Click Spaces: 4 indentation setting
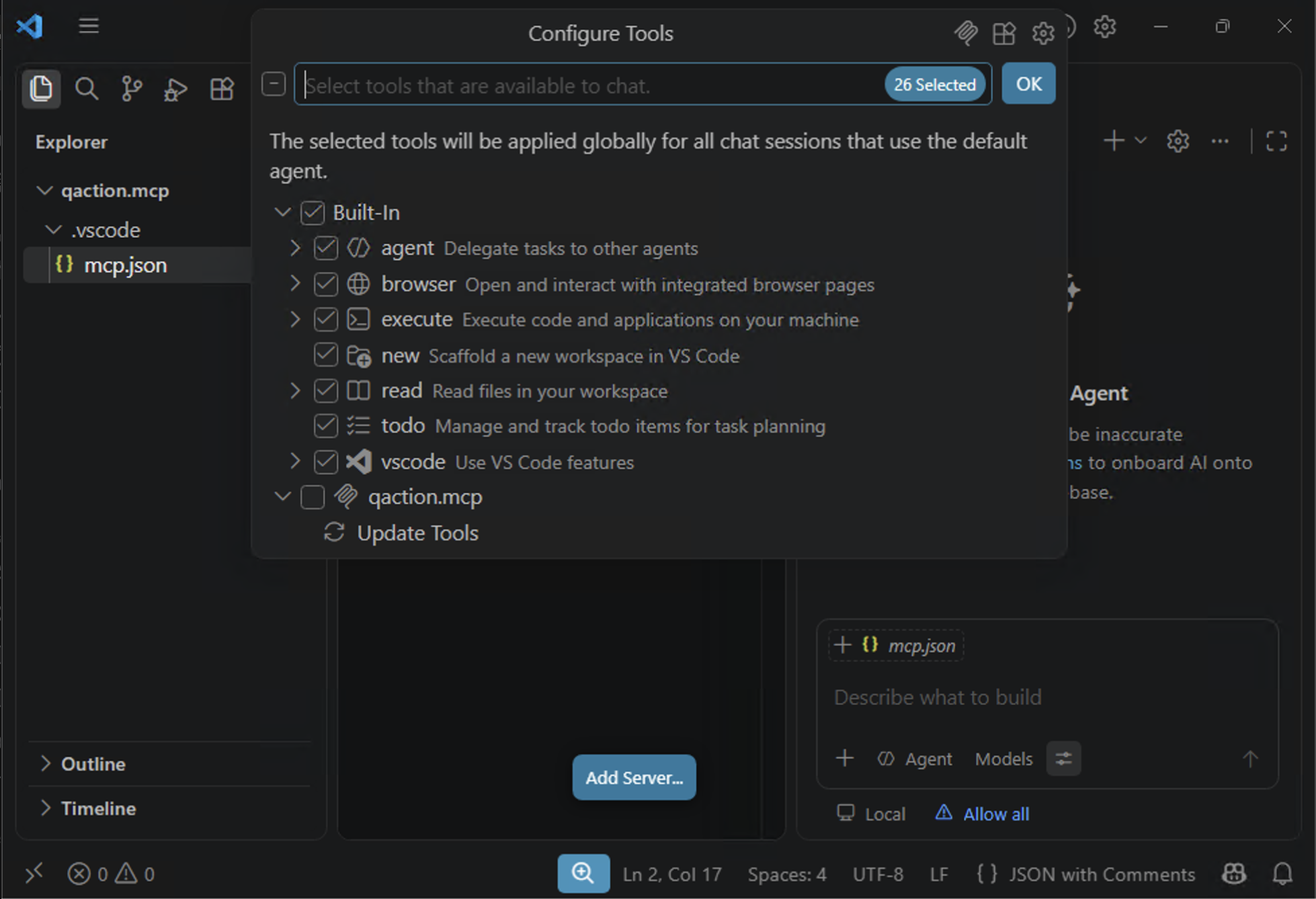This screenshot has height=899, width=1316. tap(787, 873)
